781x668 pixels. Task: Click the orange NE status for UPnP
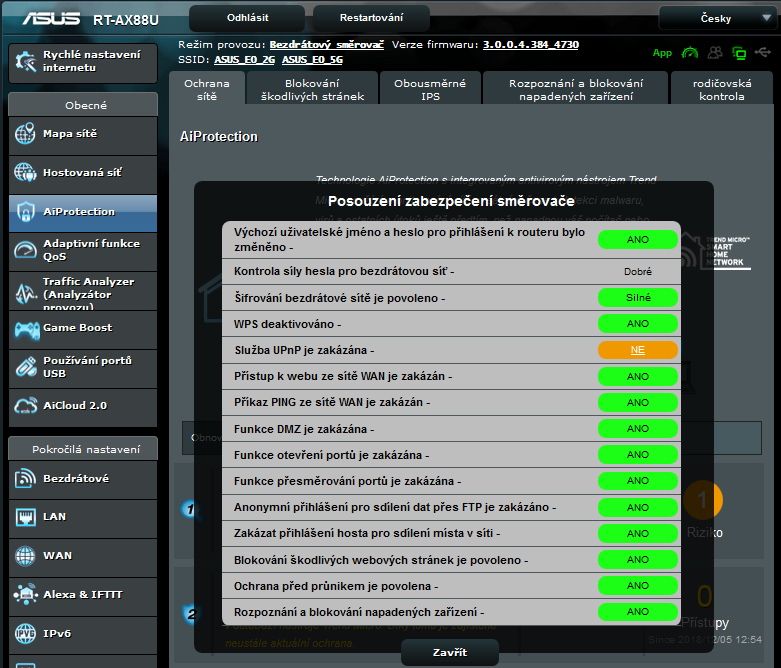click(637, 350)
